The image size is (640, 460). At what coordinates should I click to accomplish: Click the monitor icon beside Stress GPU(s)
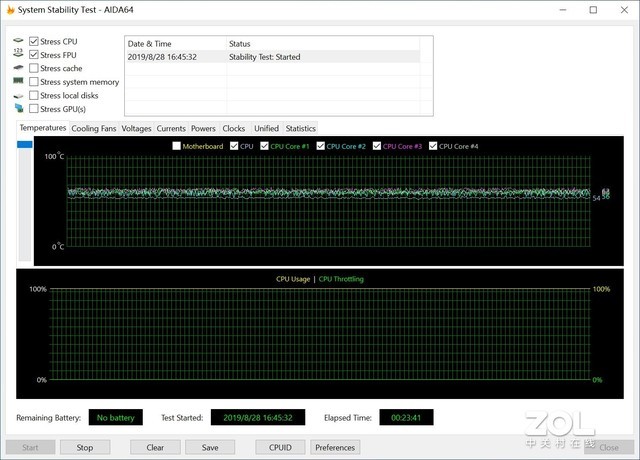19,108
